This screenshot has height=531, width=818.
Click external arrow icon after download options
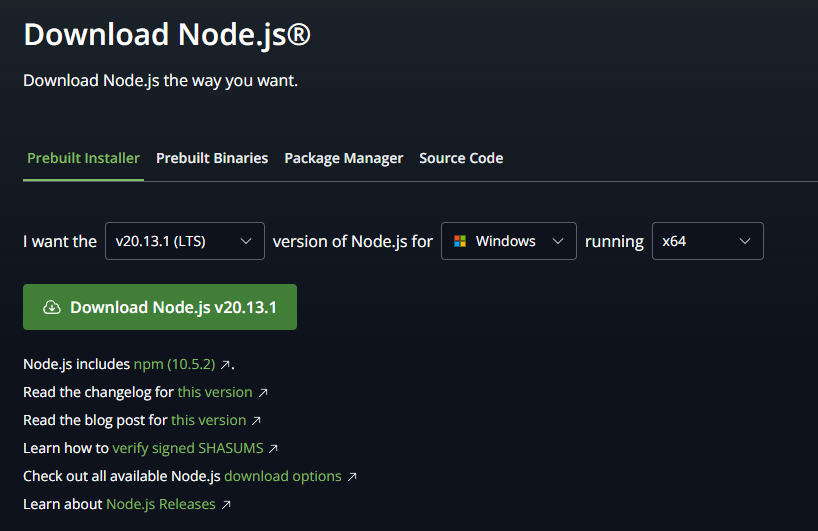click(x=352, y=477)
